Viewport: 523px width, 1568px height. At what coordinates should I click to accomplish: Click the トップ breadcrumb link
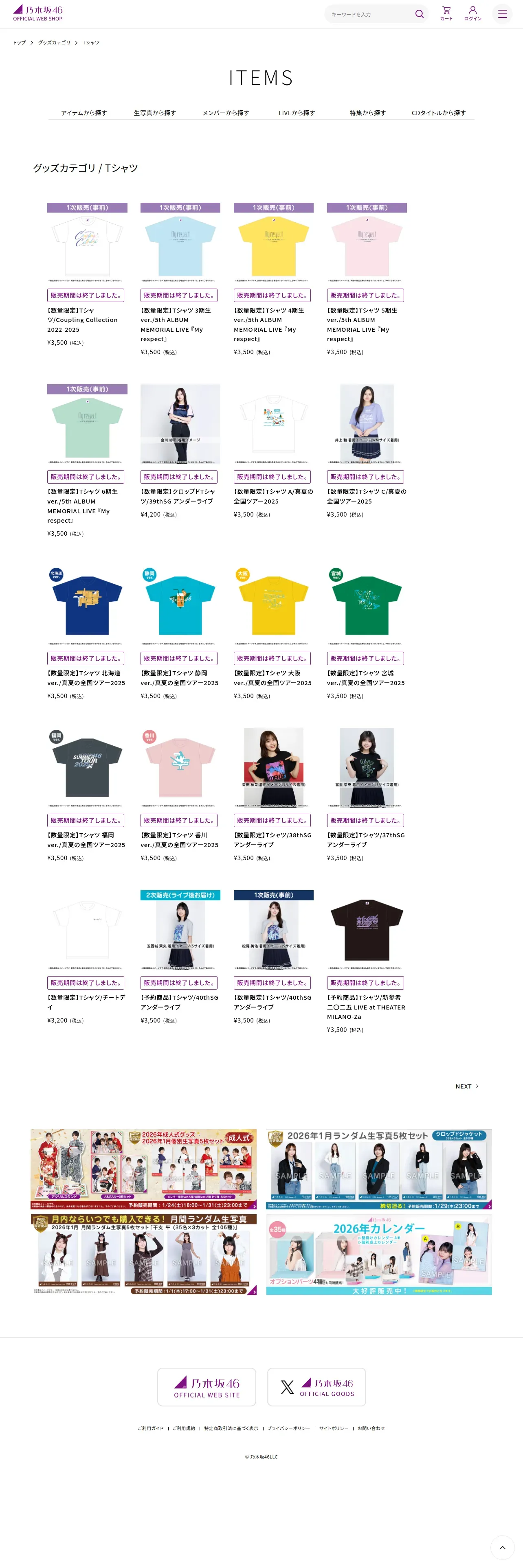pos(20,43)
